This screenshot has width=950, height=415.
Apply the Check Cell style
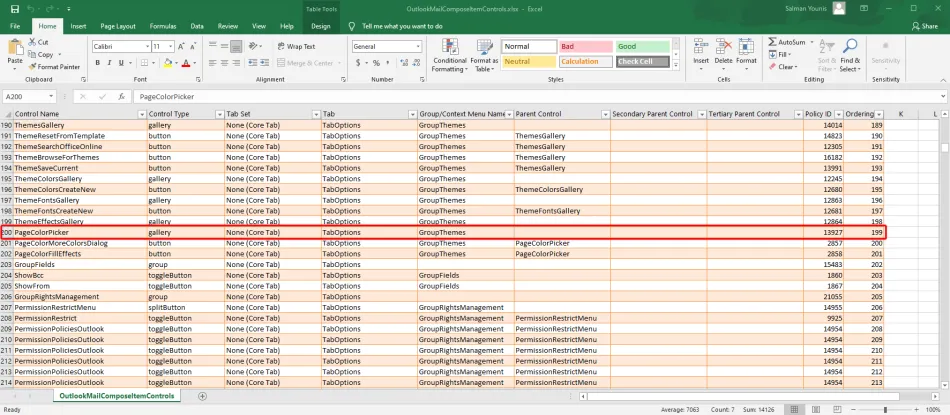coord(641,61)
